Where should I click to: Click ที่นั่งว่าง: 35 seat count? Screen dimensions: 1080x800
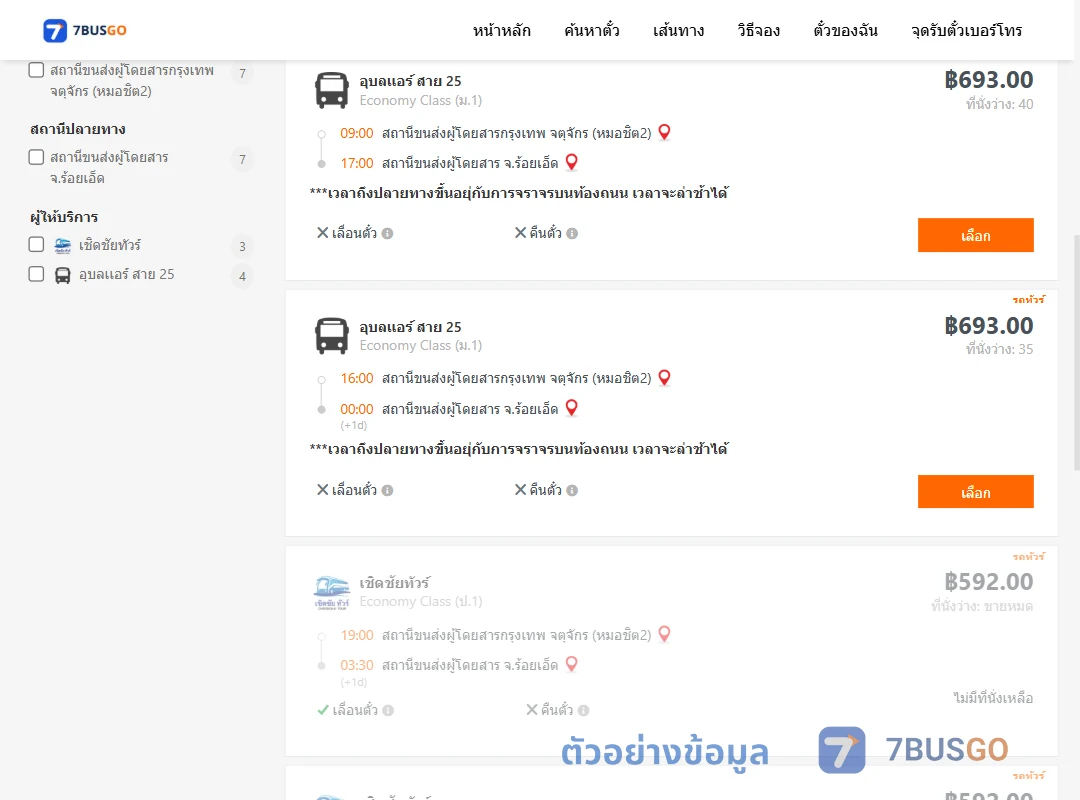[x=999, y=349]
